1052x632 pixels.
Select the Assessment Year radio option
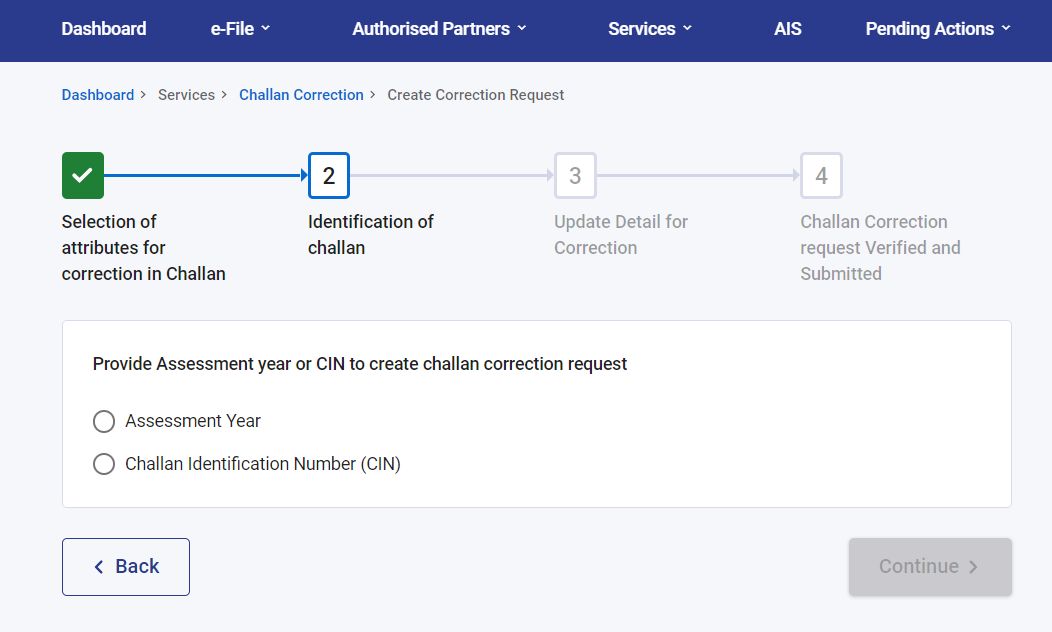pos(104,422)
